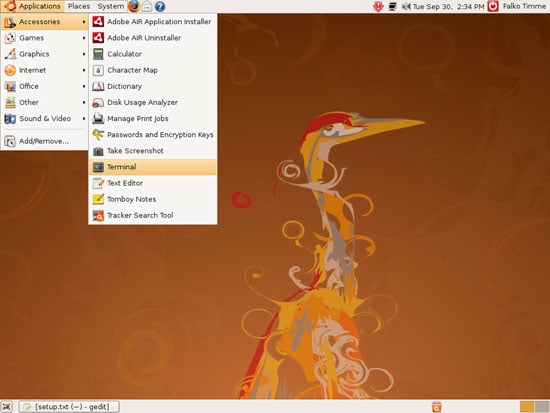The height and width of the screenshot is (413, 550).
Task: Click 'Calculator' text in menu
Action: 125,54
